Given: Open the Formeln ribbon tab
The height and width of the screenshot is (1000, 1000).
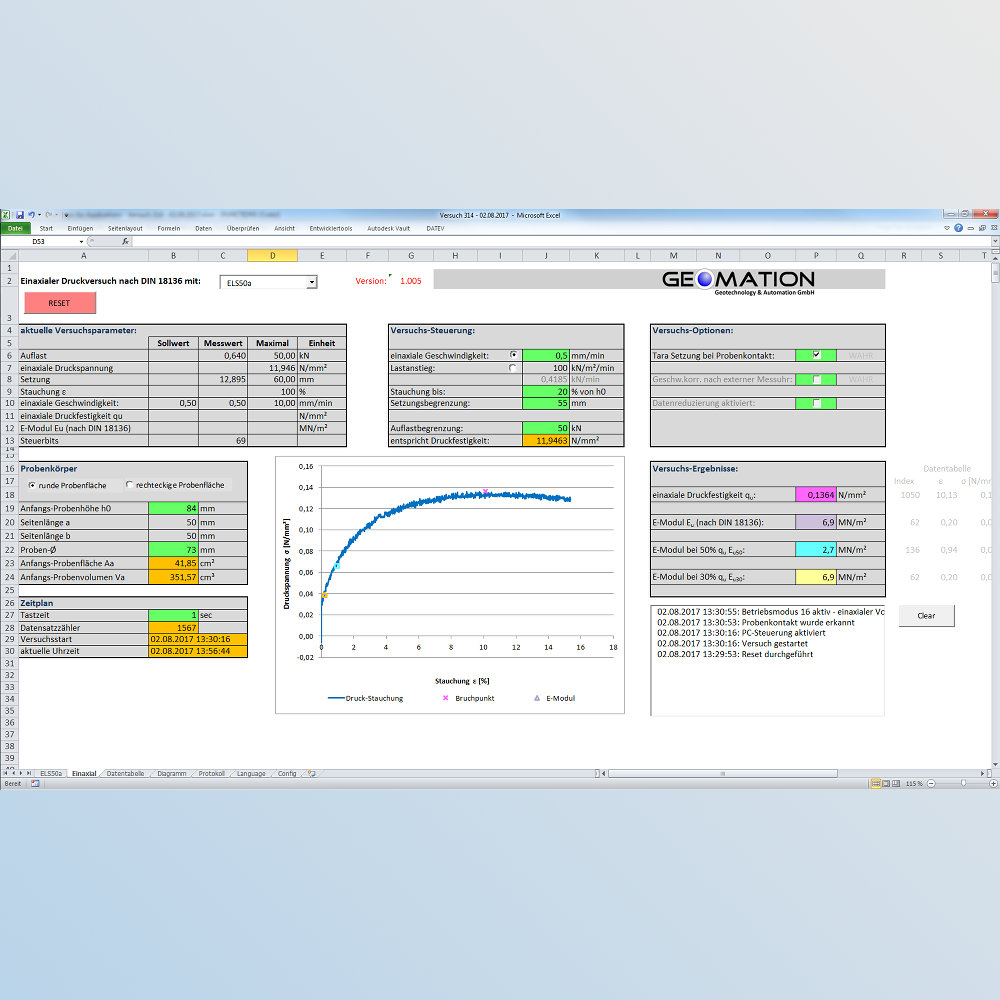Looking at the screenshot, I should pos(169,228).
